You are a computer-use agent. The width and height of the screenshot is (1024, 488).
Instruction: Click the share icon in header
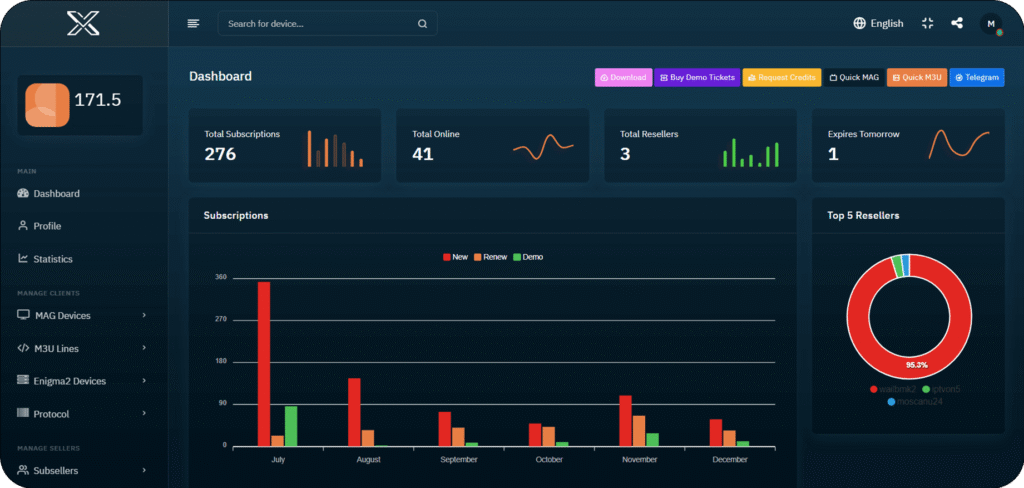point(957,23)
